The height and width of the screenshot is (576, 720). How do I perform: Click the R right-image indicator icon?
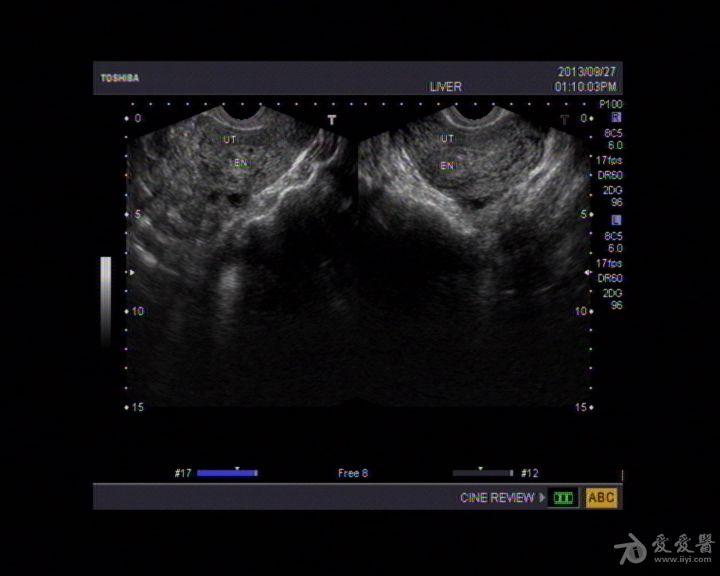[x=616, y=117]
